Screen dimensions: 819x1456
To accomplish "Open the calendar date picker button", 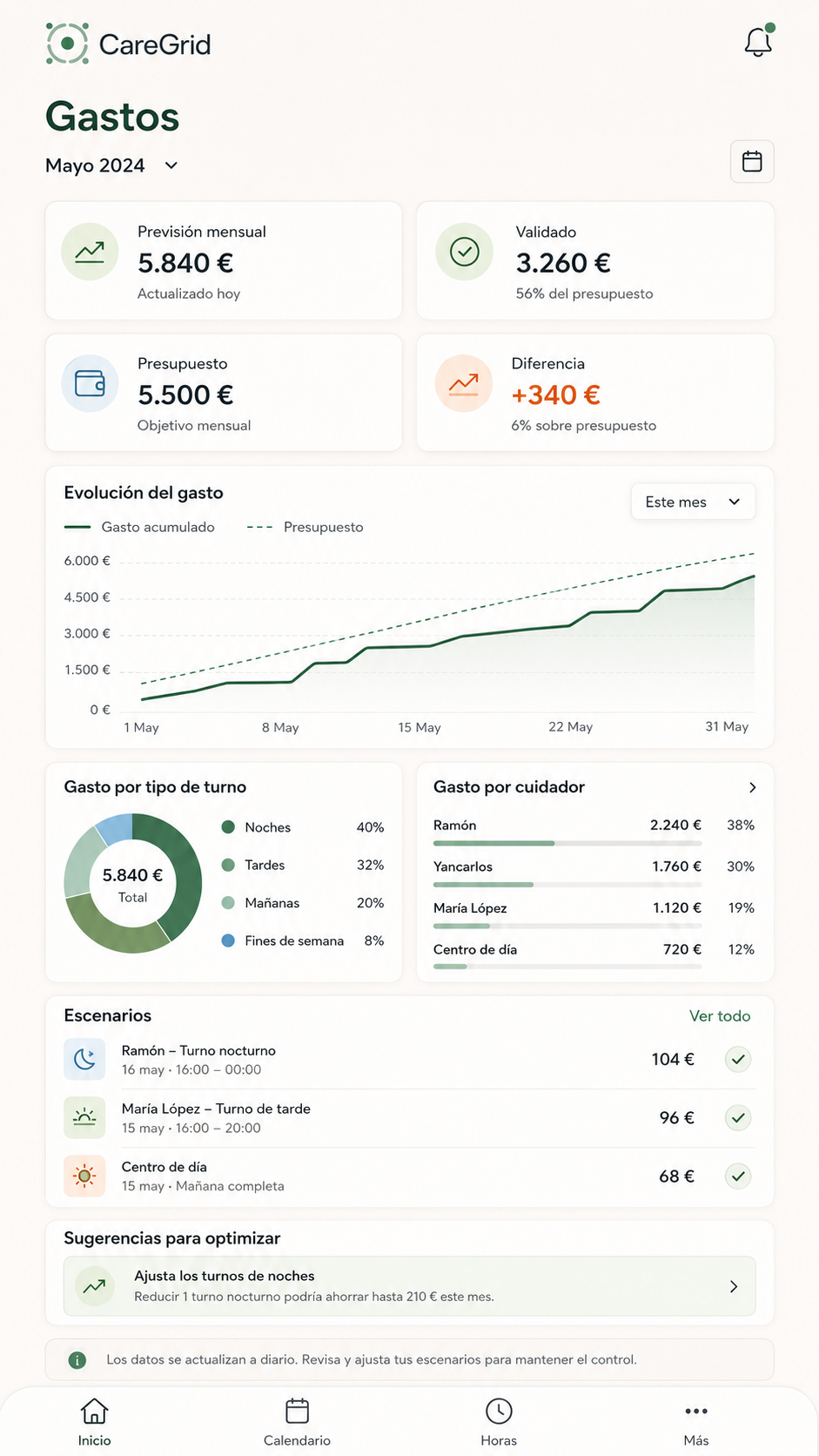I will 752,162.
